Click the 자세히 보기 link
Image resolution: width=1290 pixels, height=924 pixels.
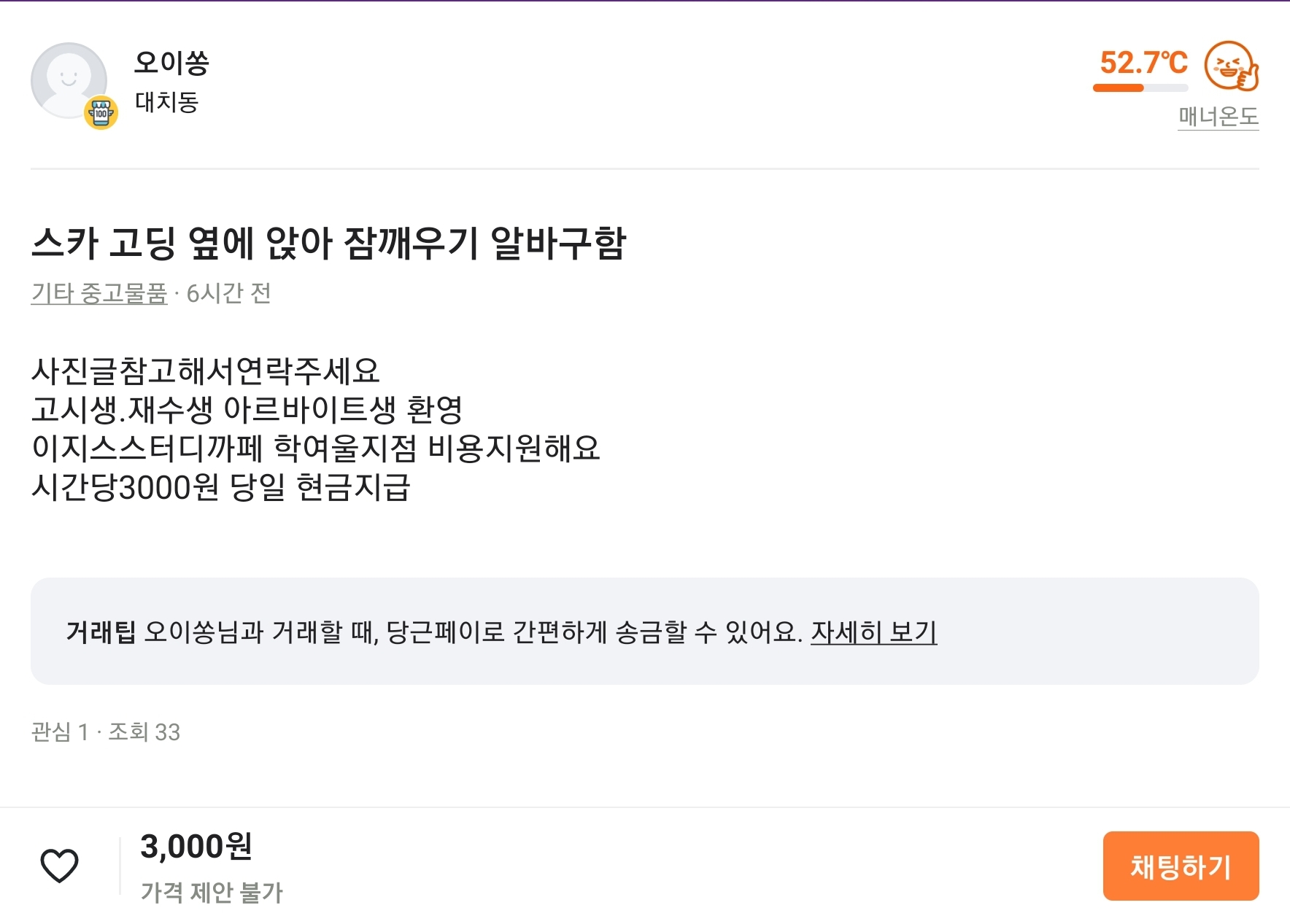point(874,632)
